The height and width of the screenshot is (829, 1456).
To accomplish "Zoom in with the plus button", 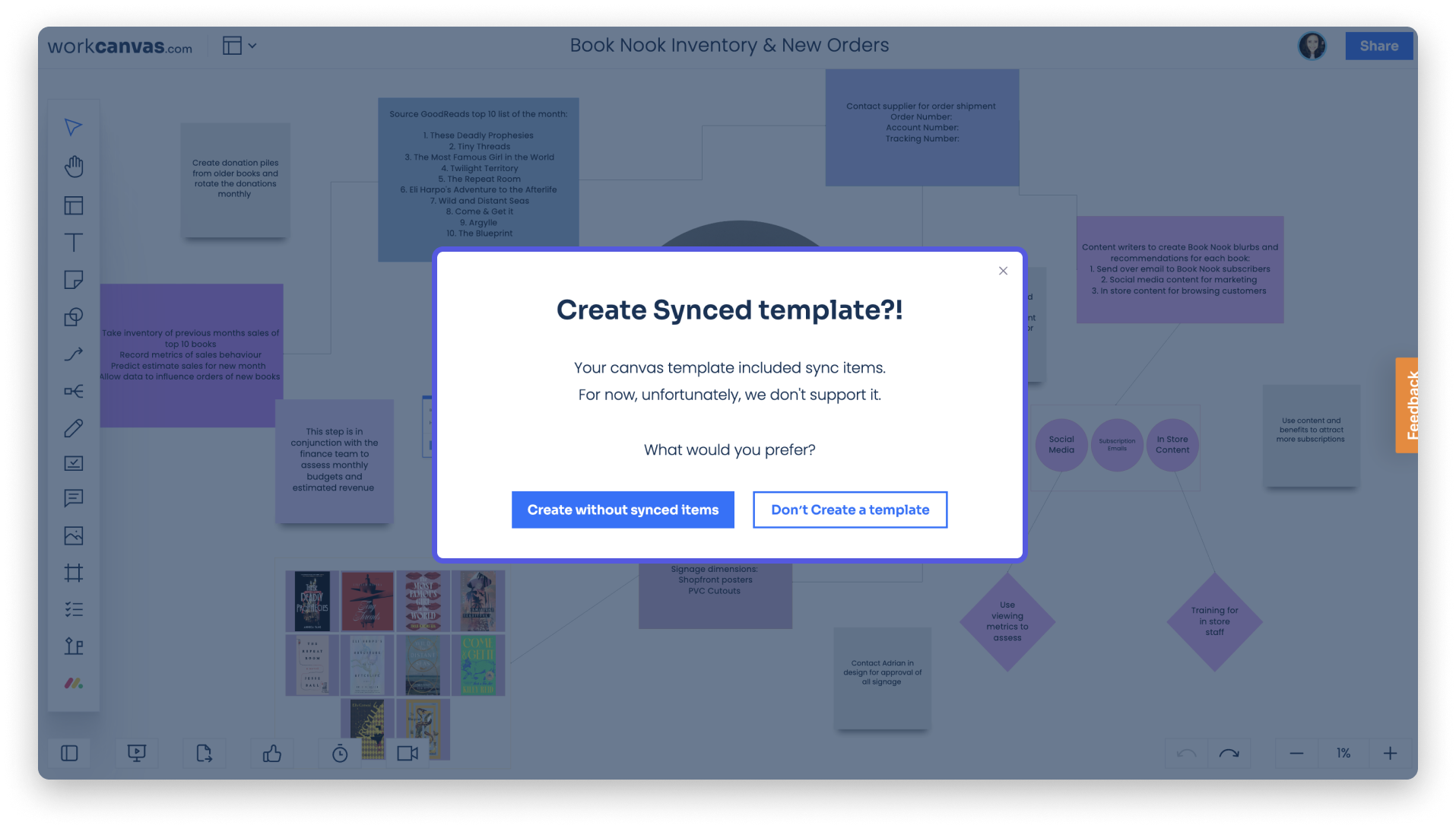I will tap(1390, 753).
